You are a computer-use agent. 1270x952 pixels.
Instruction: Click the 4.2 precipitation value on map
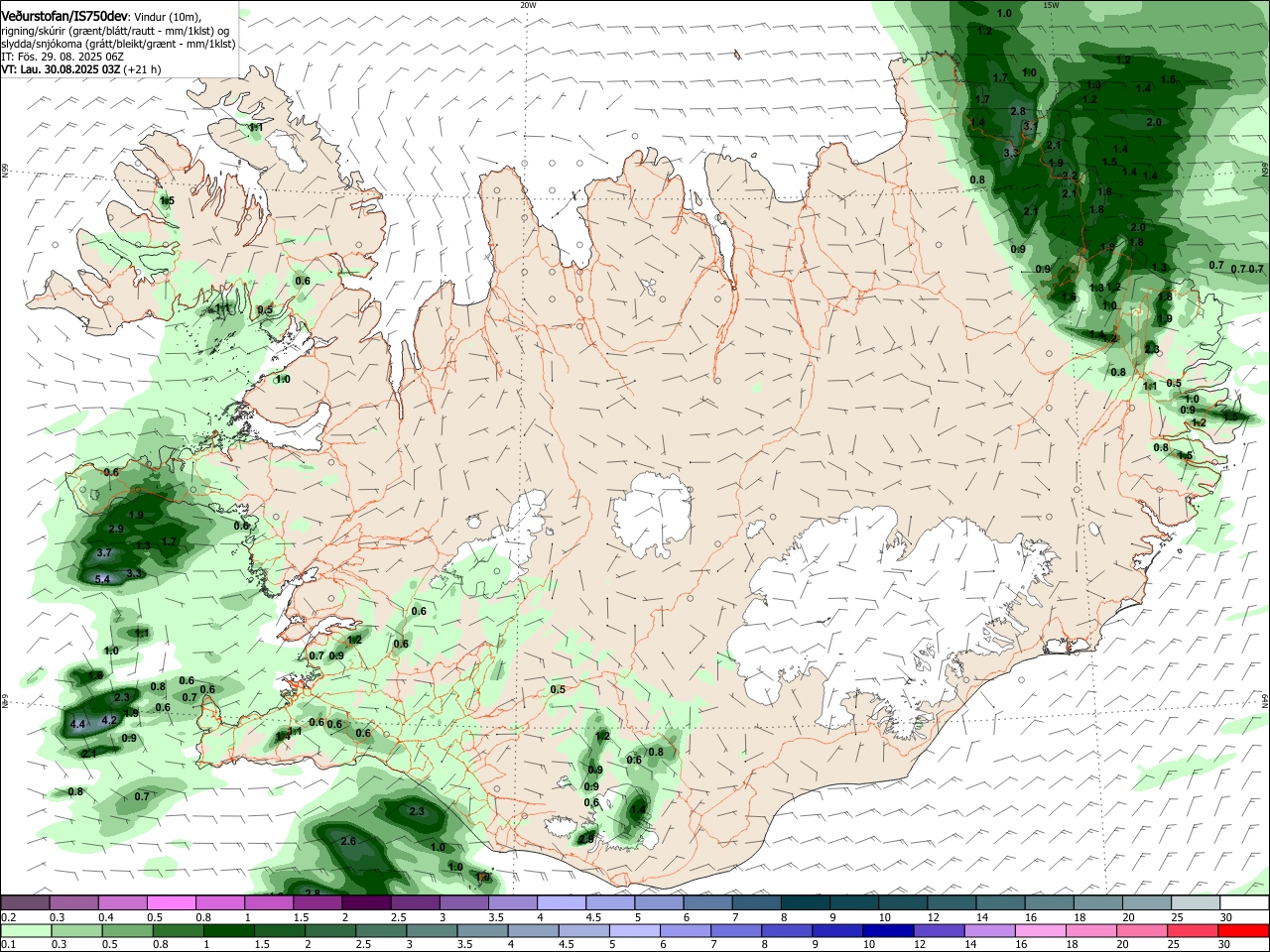(109, 720)
